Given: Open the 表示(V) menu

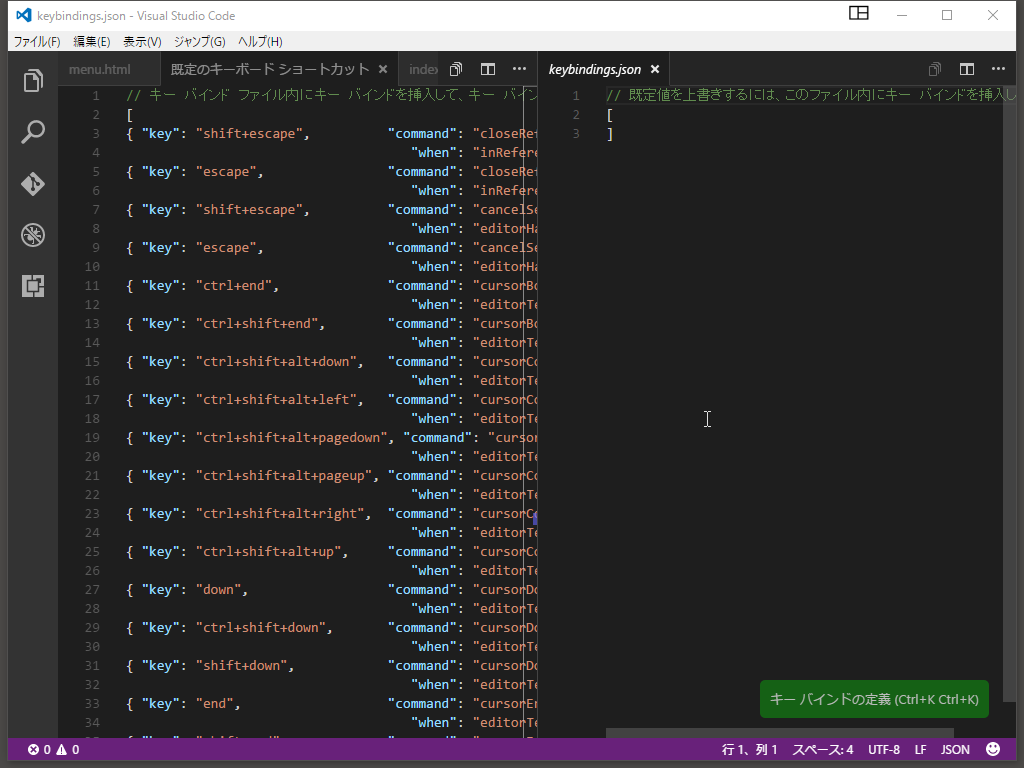Looking at the screenshot, I should 142,42.
